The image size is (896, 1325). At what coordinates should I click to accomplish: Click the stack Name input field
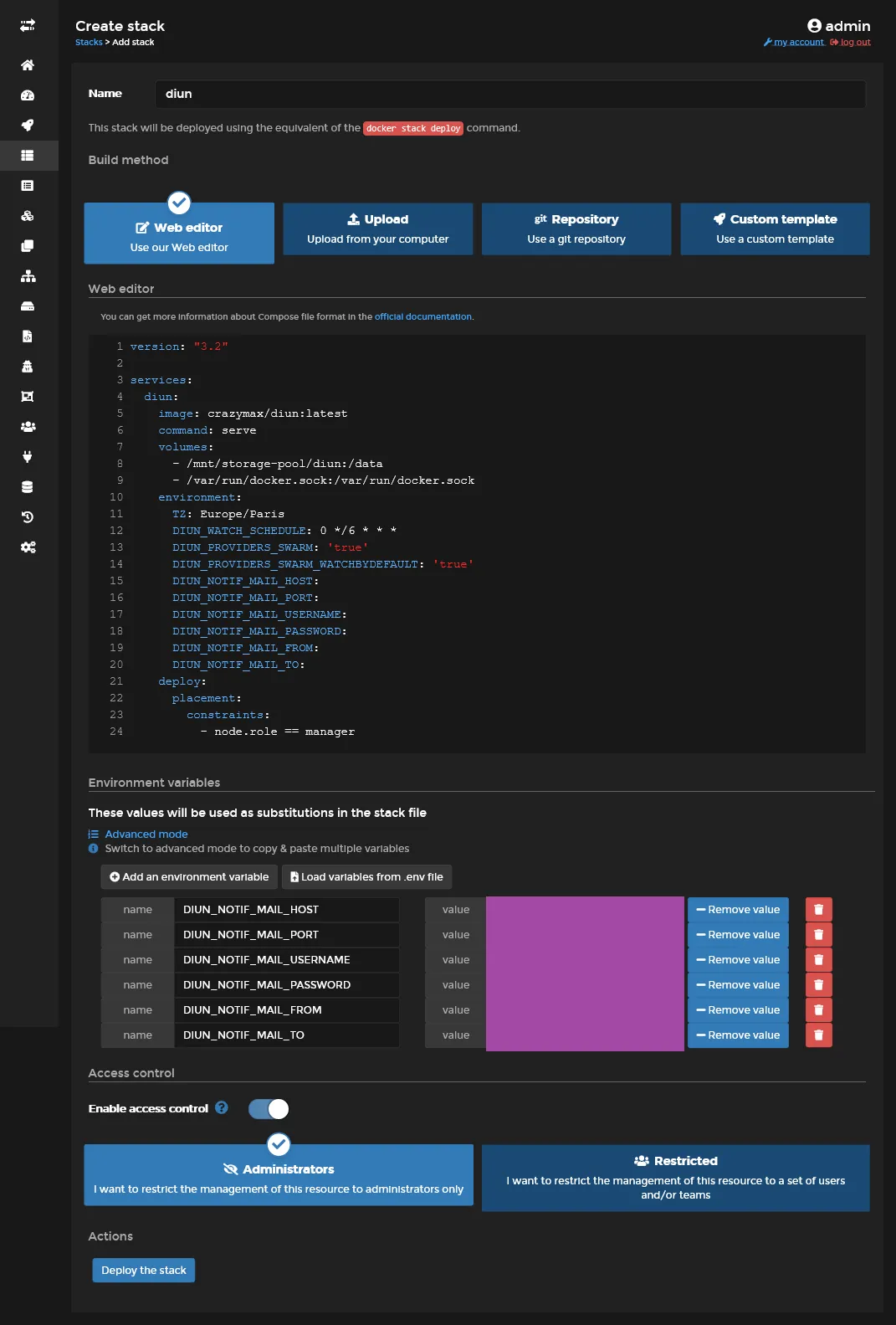click(509, 94)
